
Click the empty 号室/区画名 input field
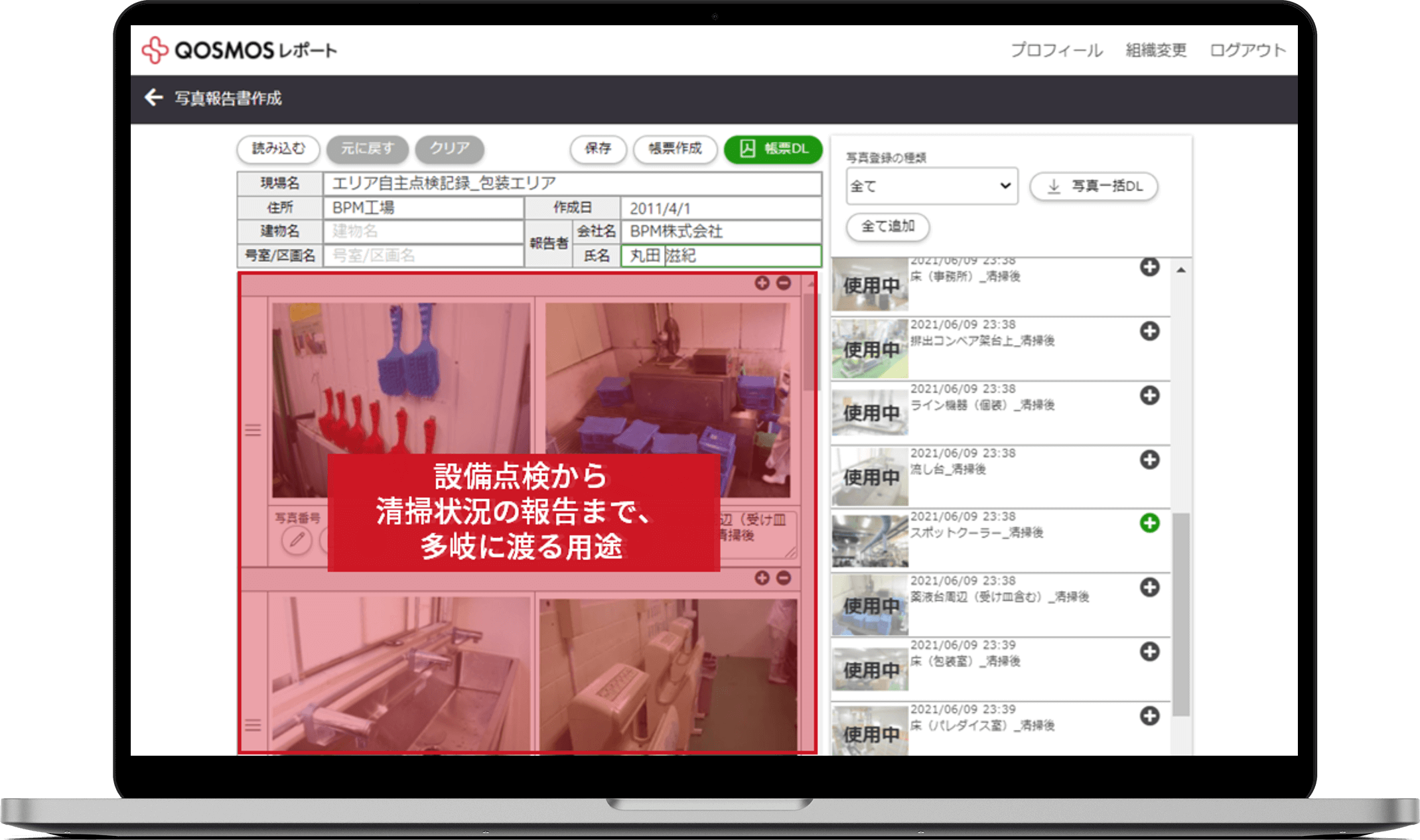tap(423, 255)
